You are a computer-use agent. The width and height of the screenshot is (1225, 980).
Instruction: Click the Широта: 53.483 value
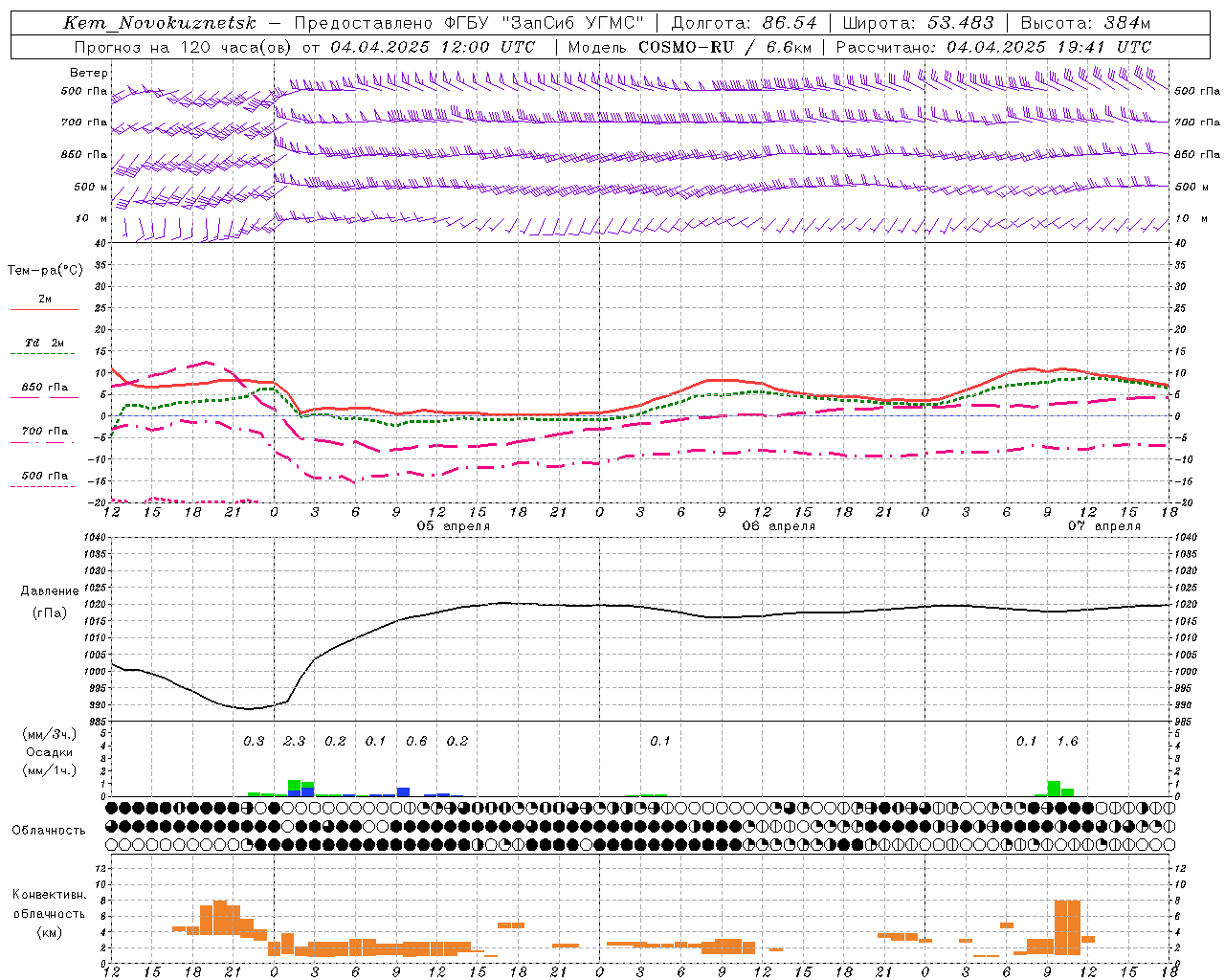(918, 23)
